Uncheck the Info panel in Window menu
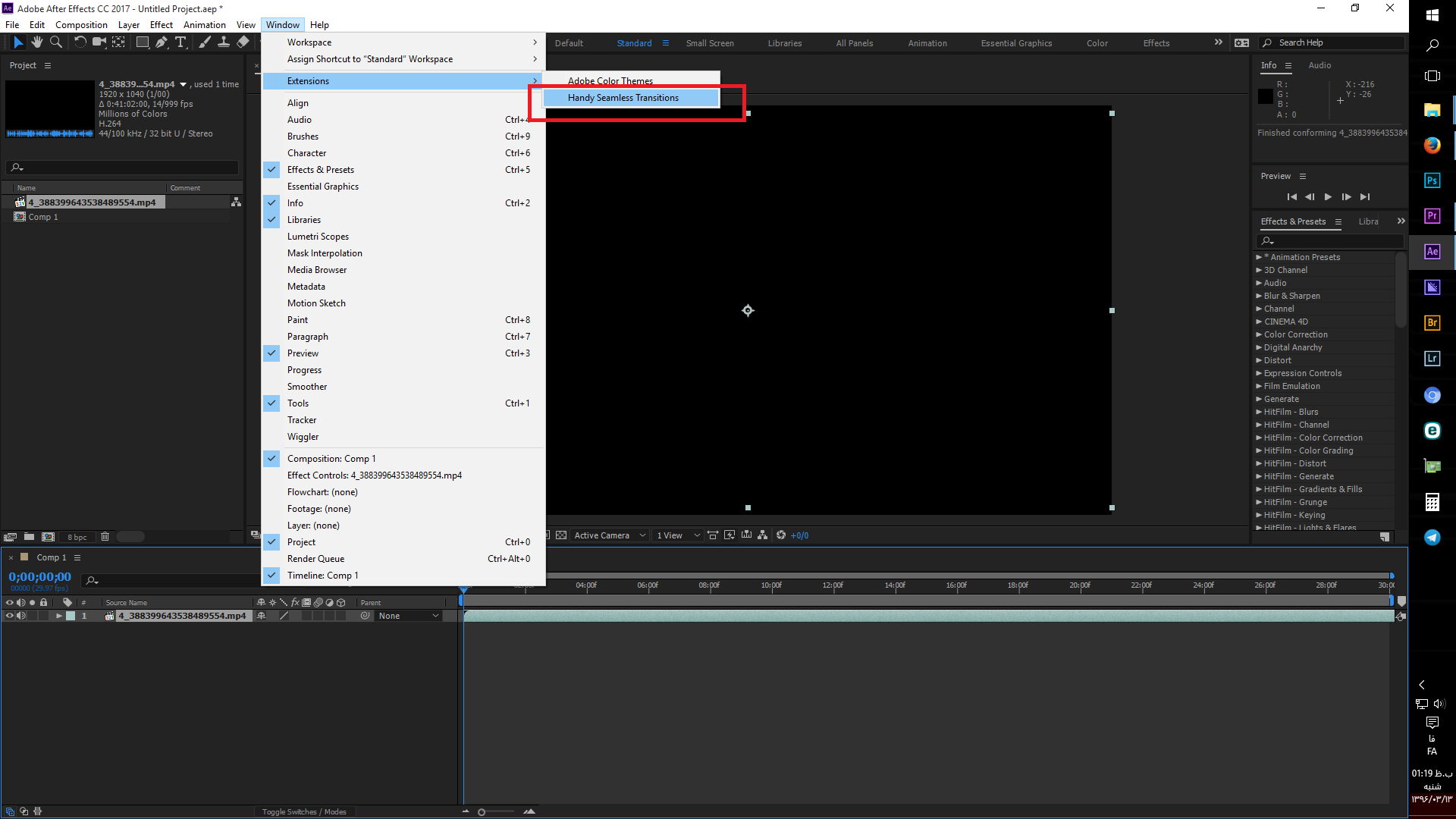This screenshot has height=819, width=1456. point(403,203)
